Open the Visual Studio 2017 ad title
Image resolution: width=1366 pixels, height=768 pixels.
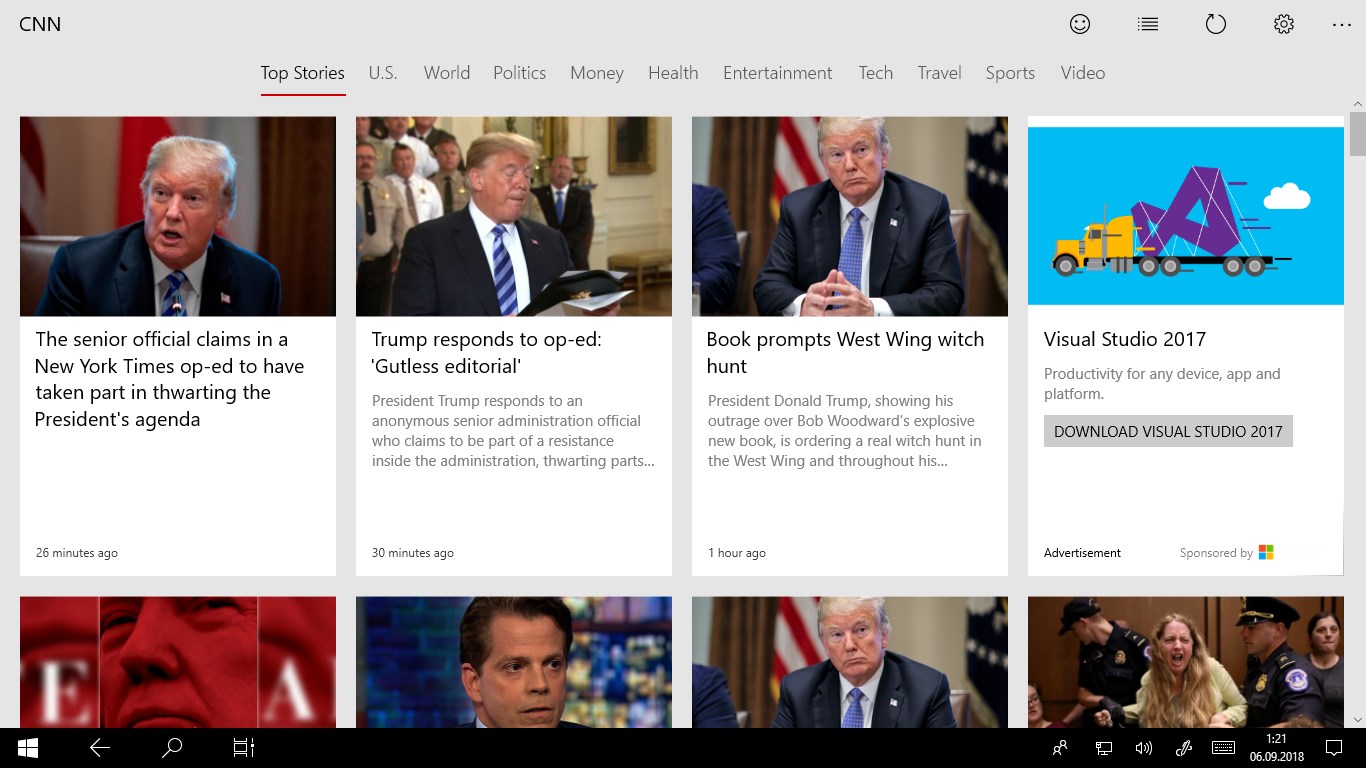coord(1125,339)
